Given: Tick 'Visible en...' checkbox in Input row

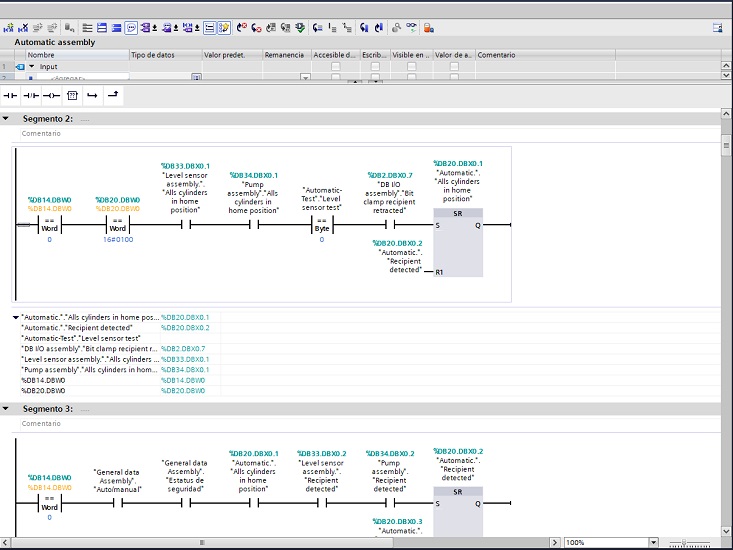Looking at the screenshot, I should coord(411,66).
